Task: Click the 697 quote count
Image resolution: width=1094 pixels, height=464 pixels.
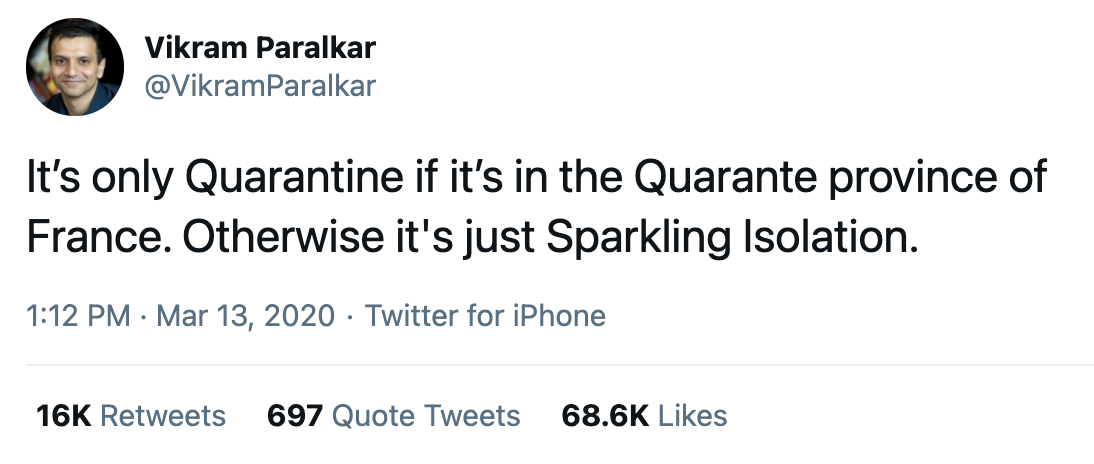Action: pyautogui.click(x=294, y=415)
